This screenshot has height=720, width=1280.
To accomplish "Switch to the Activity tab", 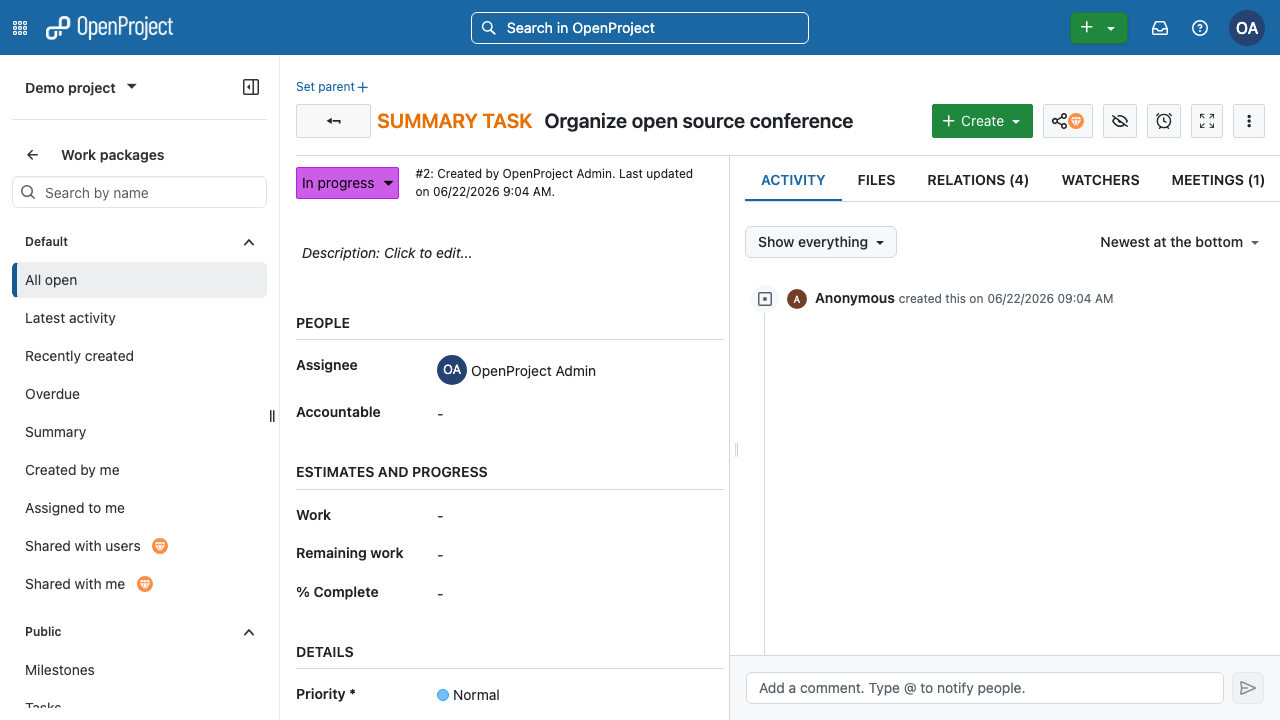I will click(x=793, y=180).
